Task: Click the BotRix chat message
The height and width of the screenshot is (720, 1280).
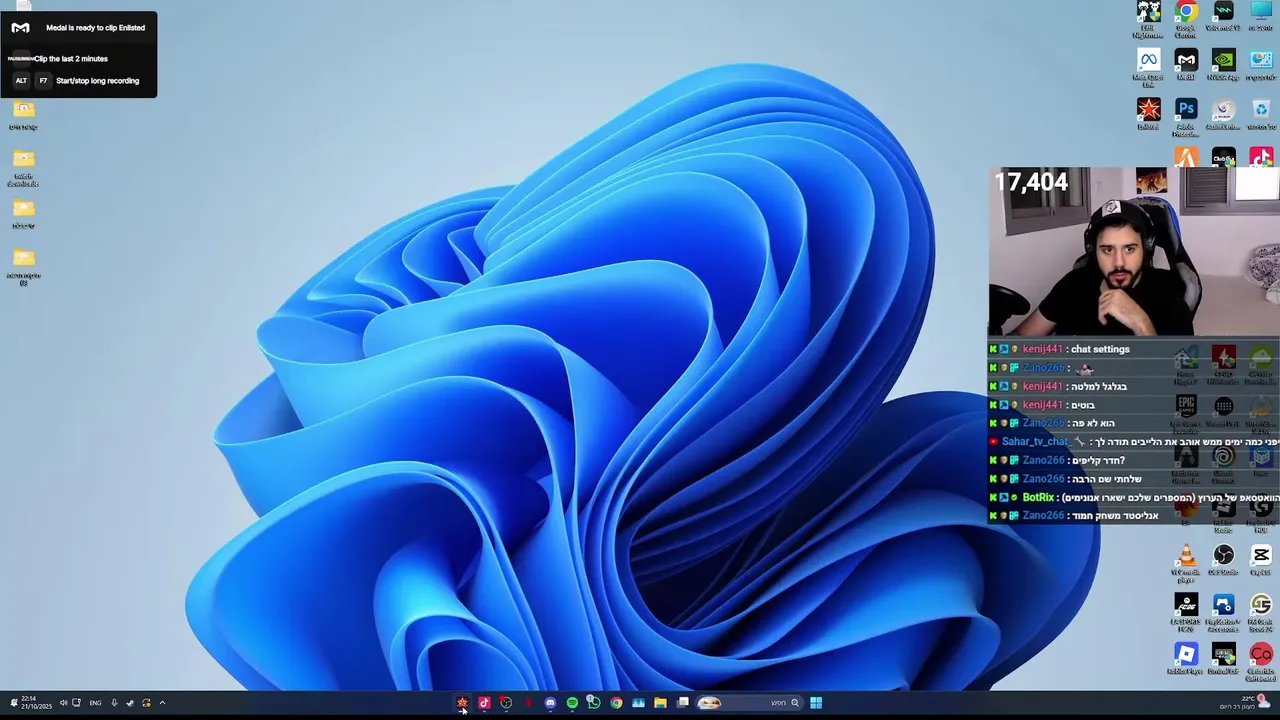Action: [x=1134, y=497]
